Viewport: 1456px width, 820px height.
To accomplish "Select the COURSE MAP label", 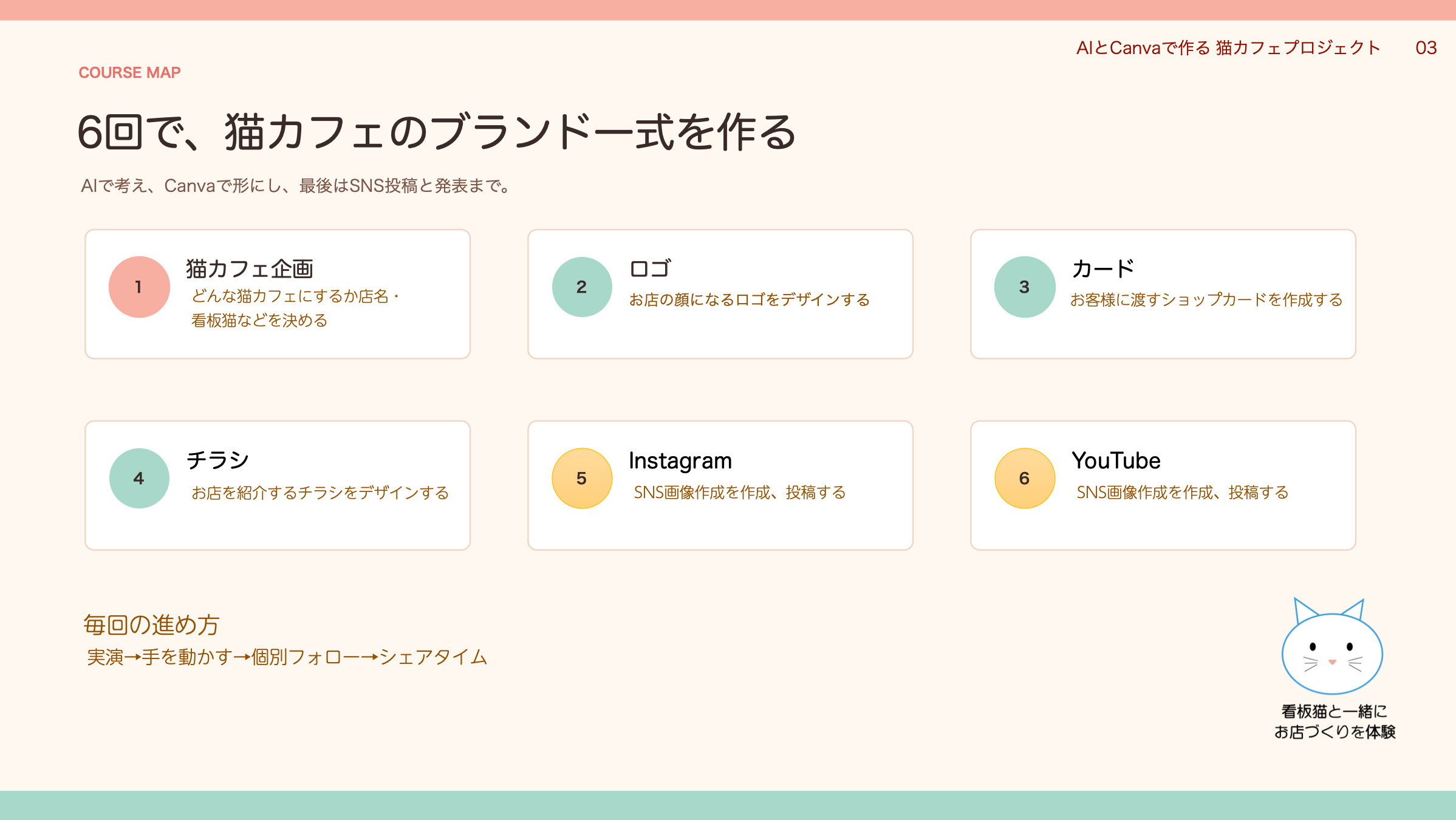I will (129, 72).
